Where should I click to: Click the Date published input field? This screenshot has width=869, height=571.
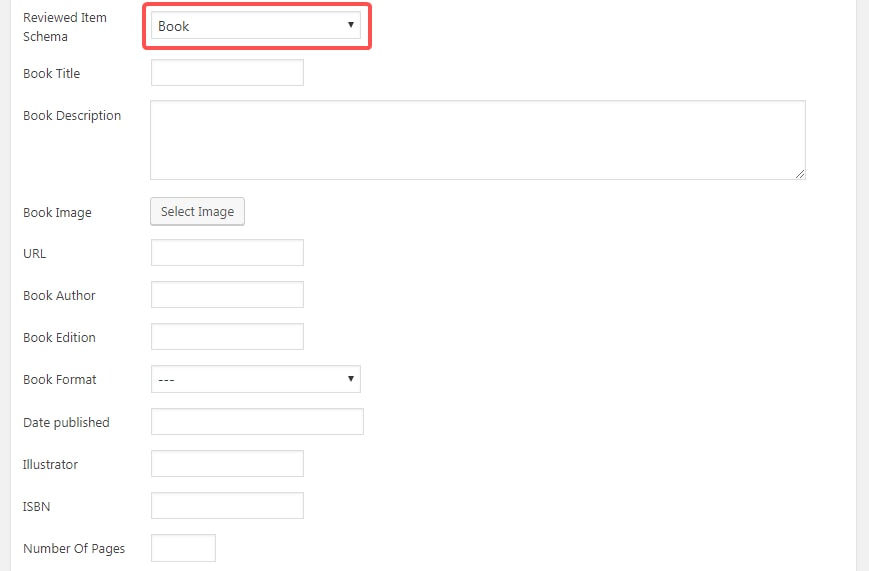(x=257, y=422)
